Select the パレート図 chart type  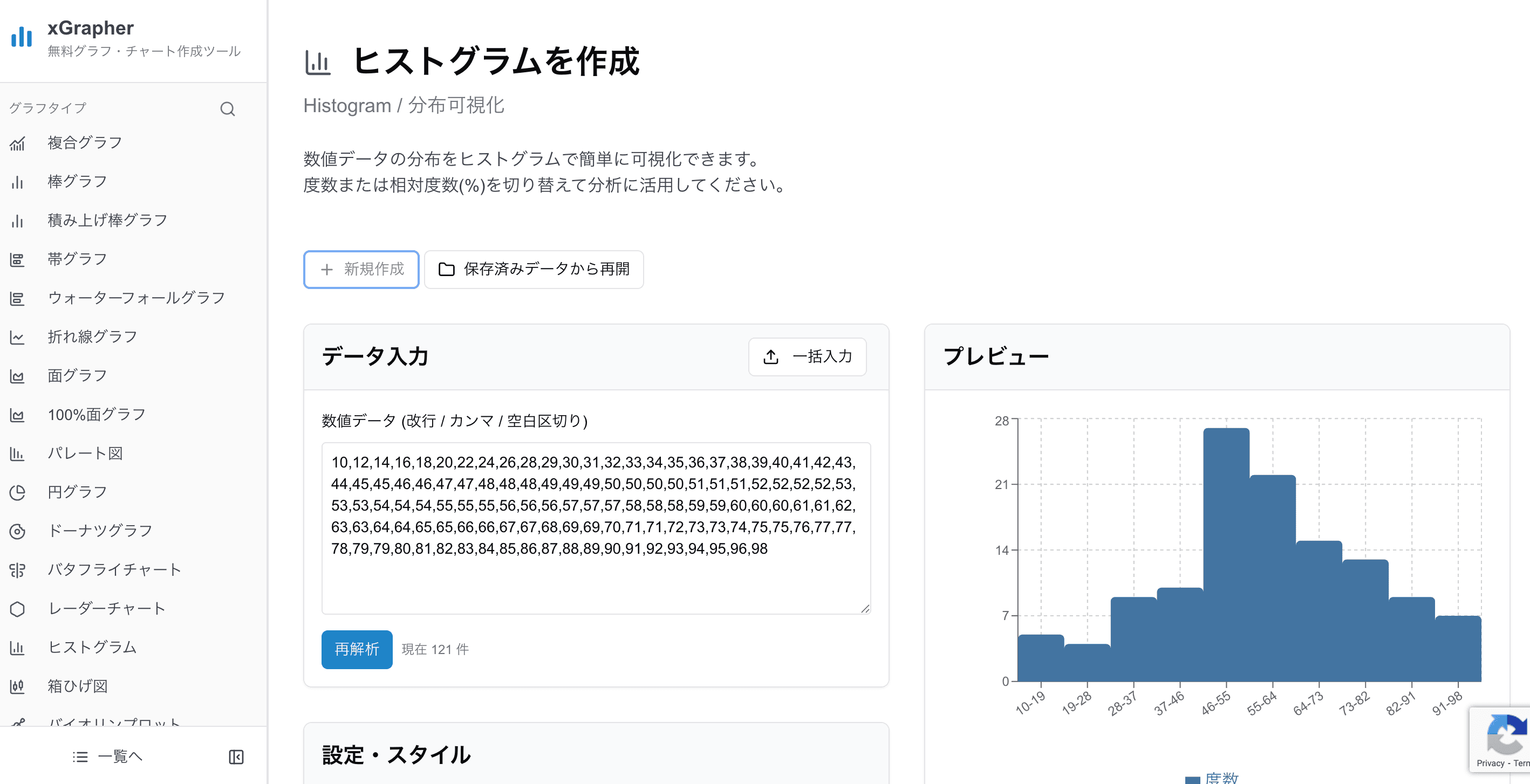click(x=84, y=453)
